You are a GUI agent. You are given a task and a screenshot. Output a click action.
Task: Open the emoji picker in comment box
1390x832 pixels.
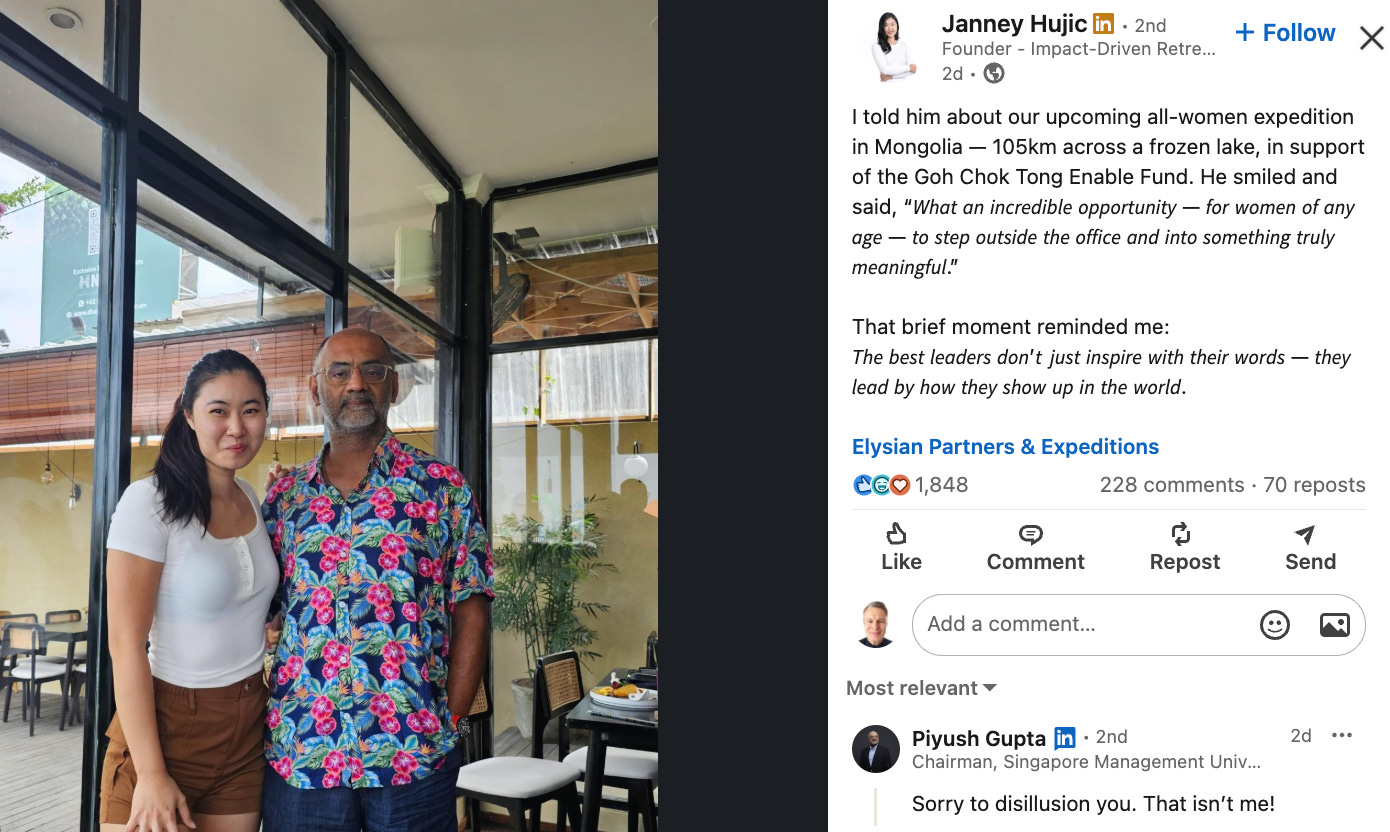click(x=1274, y=625)
